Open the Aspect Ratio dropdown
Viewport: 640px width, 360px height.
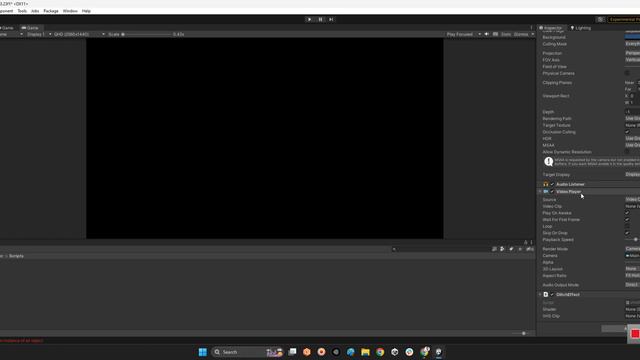(x=632, y=276)
